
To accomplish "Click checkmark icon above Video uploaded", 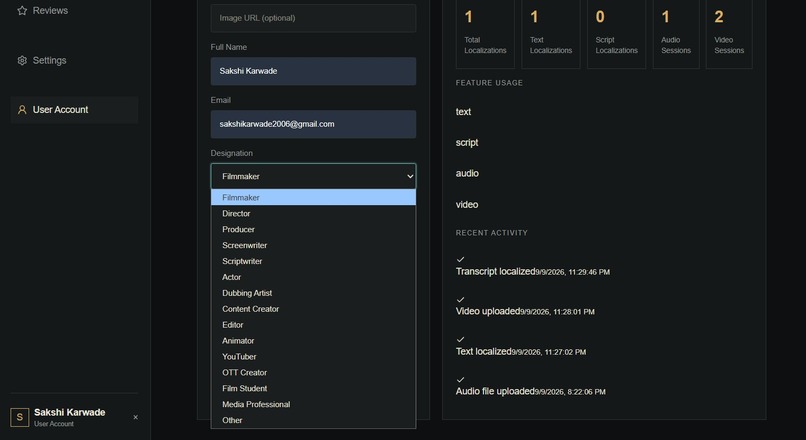I will coord(461,300).
